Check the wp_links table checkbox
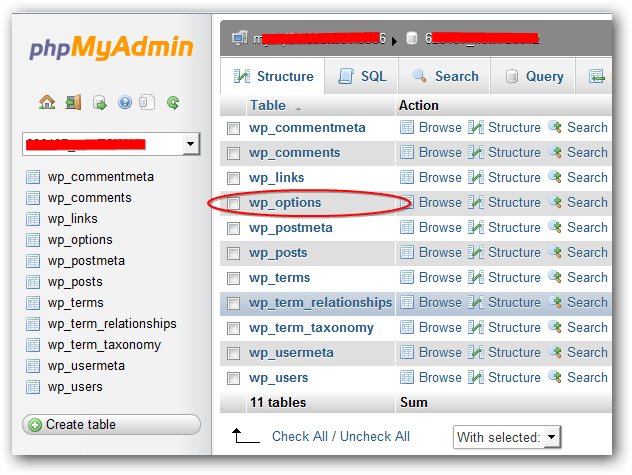Screen dimensions: 632x475 click(x=233, y=178)
